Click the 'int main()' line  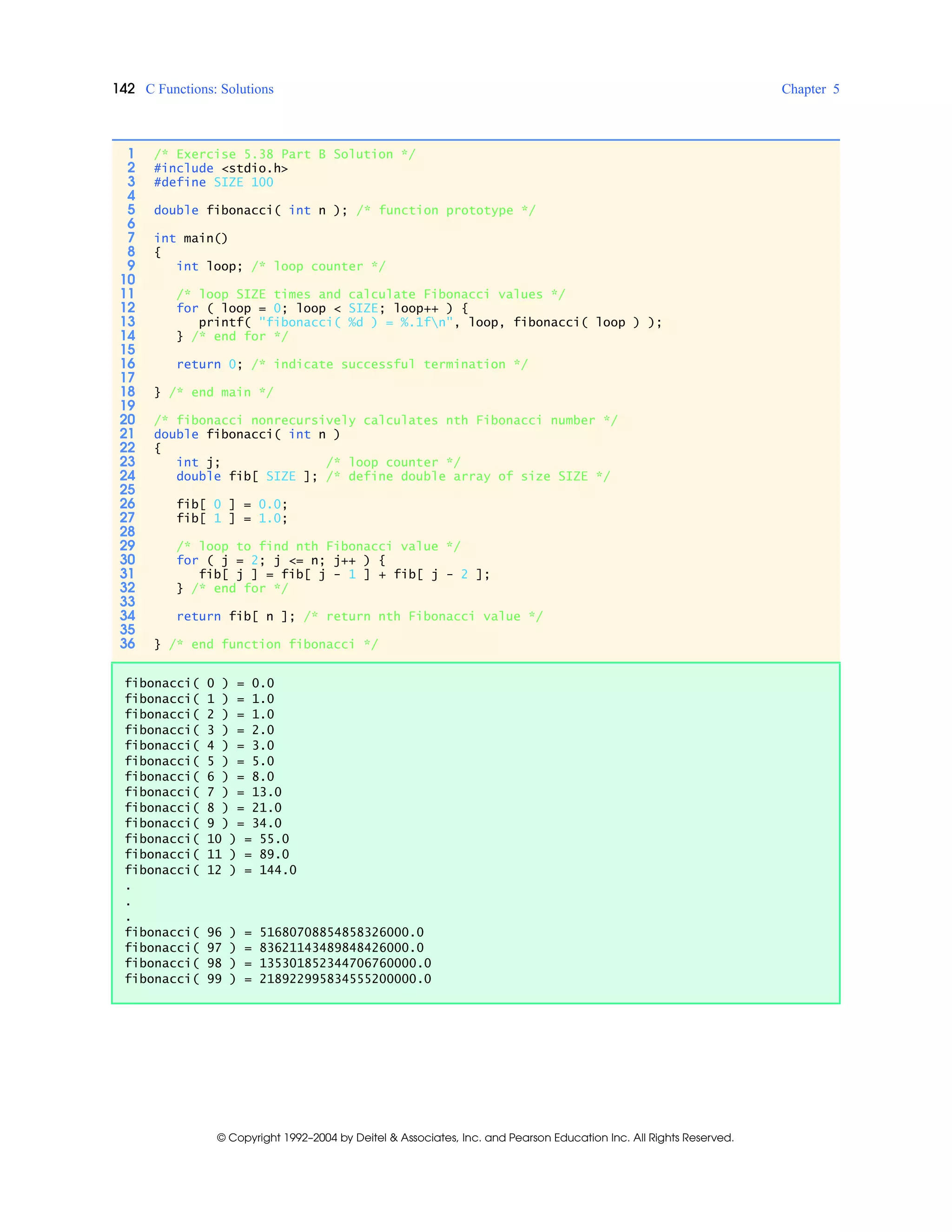[191, 238]
